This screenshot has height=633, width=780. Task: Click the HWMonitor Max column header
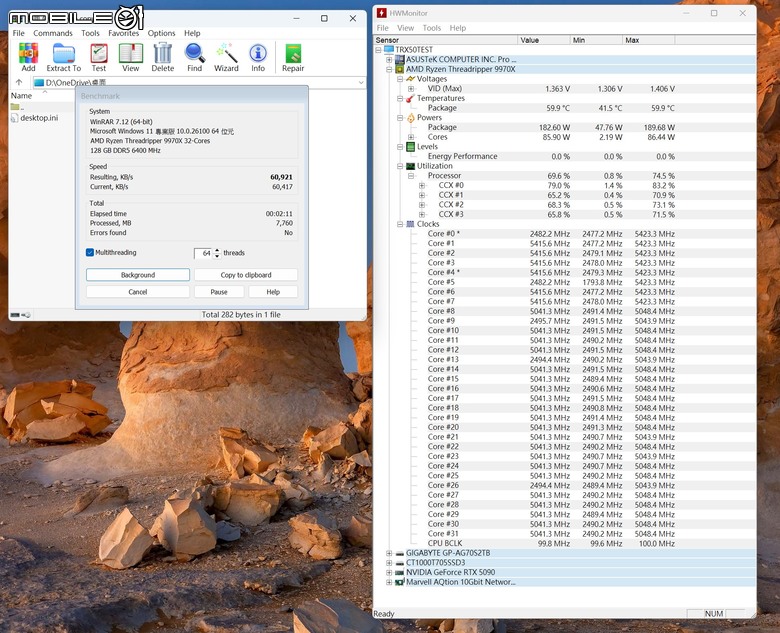pyautogui.click(x=648, y=40)
